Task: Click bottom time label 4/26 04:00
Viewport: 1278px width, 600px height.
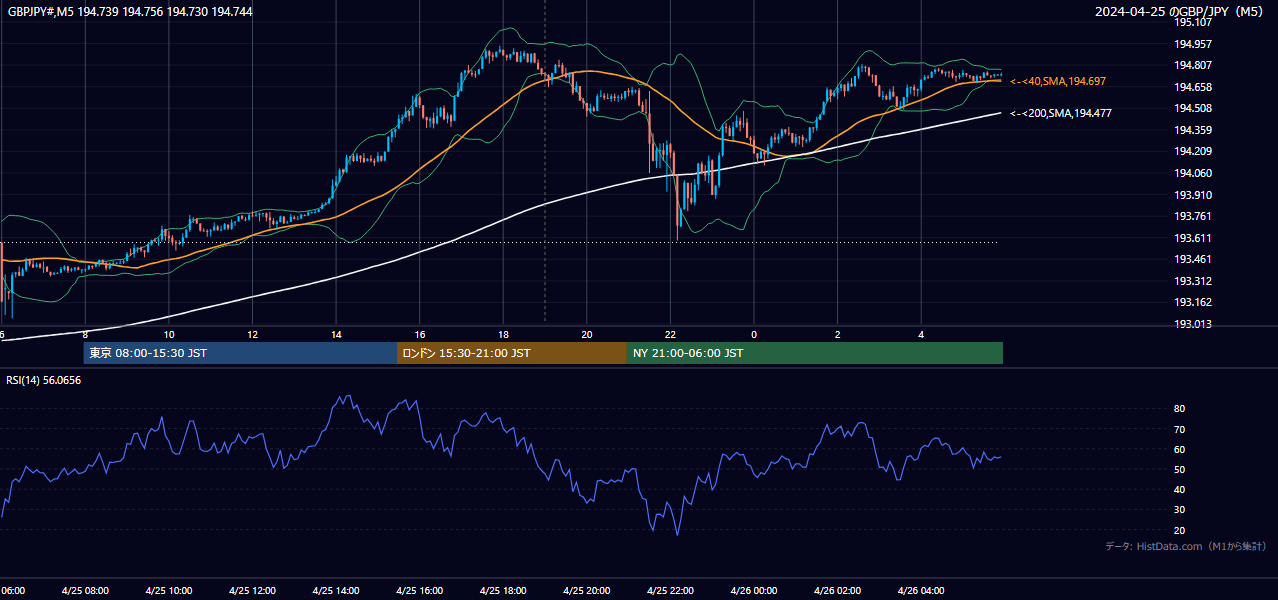Action: 921,591
